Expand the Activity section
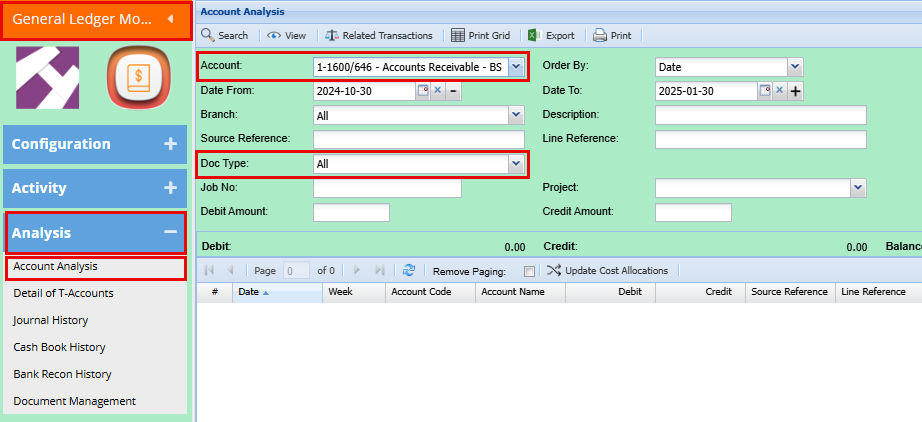The height and width of the screenshot is (422, 922). pyautogui.click(x=171, y=188)
